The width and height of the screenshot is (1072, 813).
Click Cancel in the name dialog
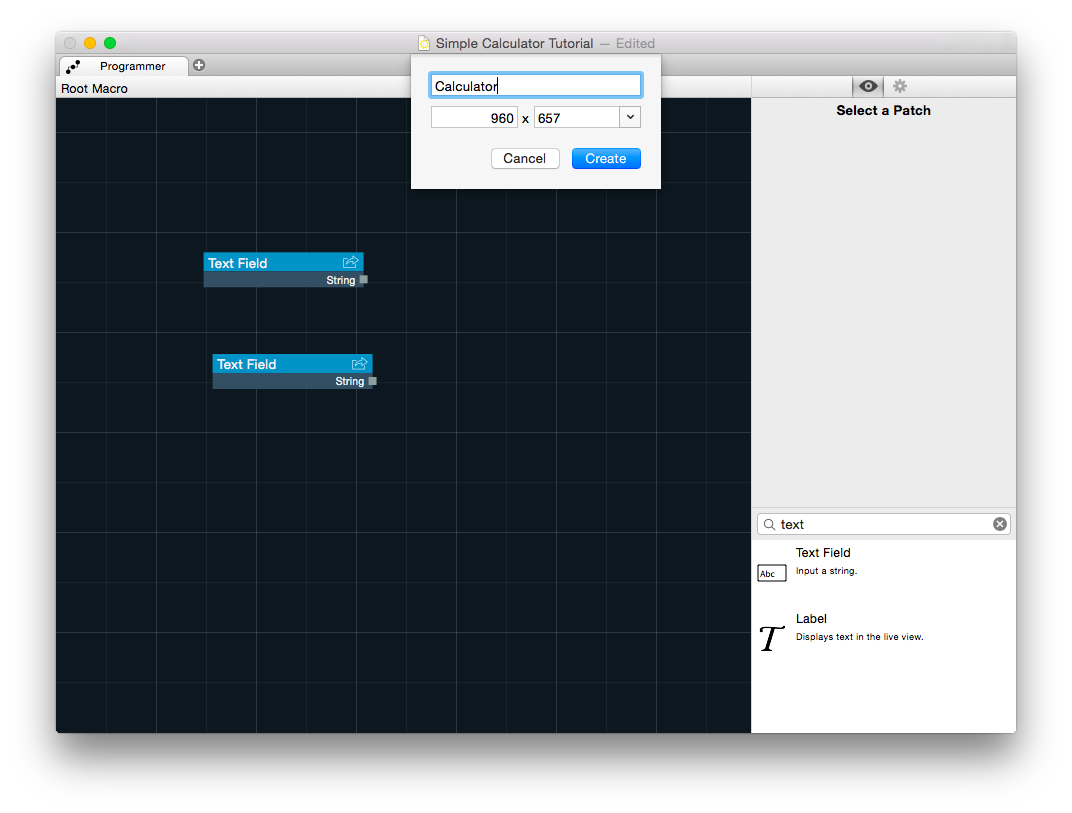pyautogui.click(x=524, y=159)
